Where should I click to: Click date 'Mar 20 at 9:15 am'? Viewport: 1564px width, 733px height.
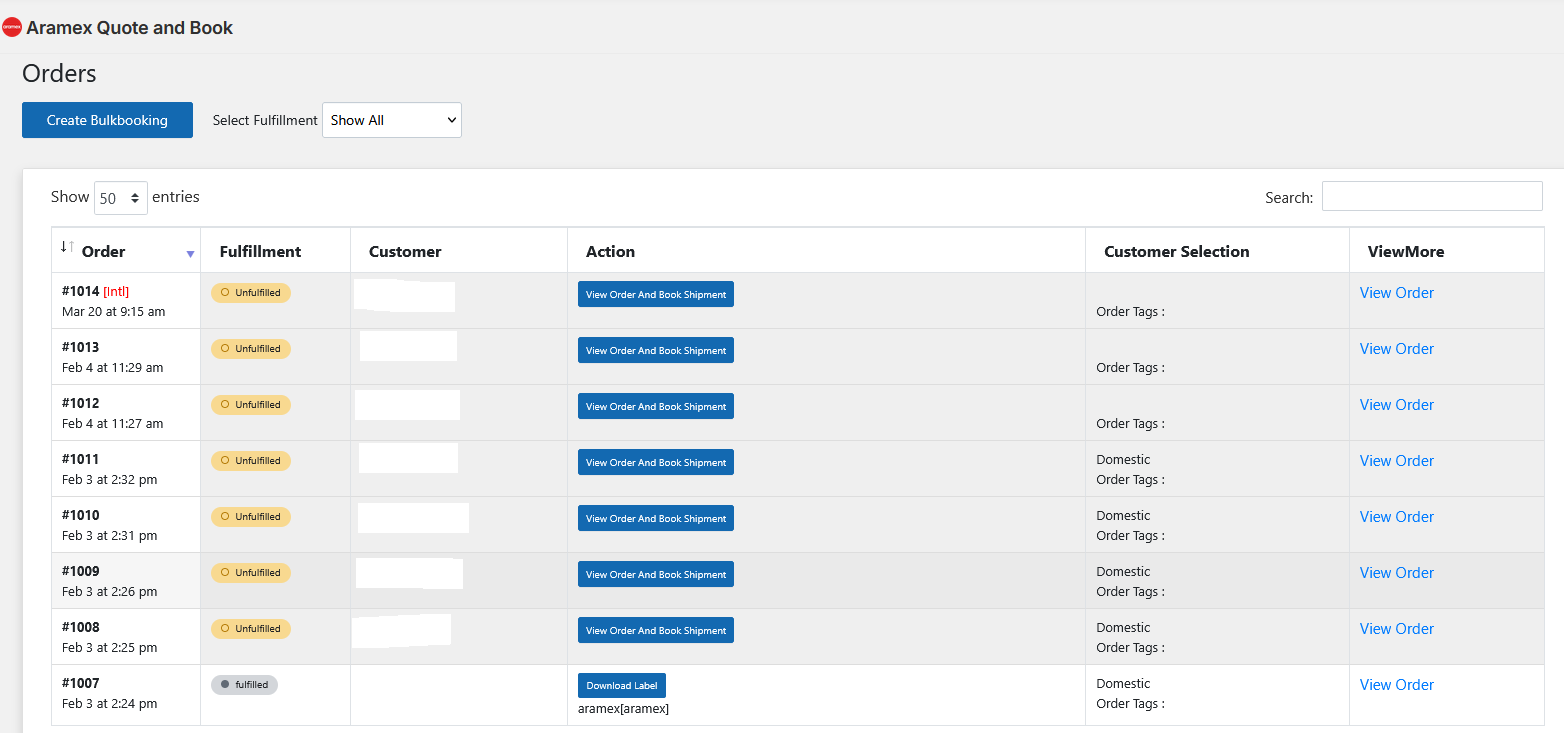(x=114, y=312)
